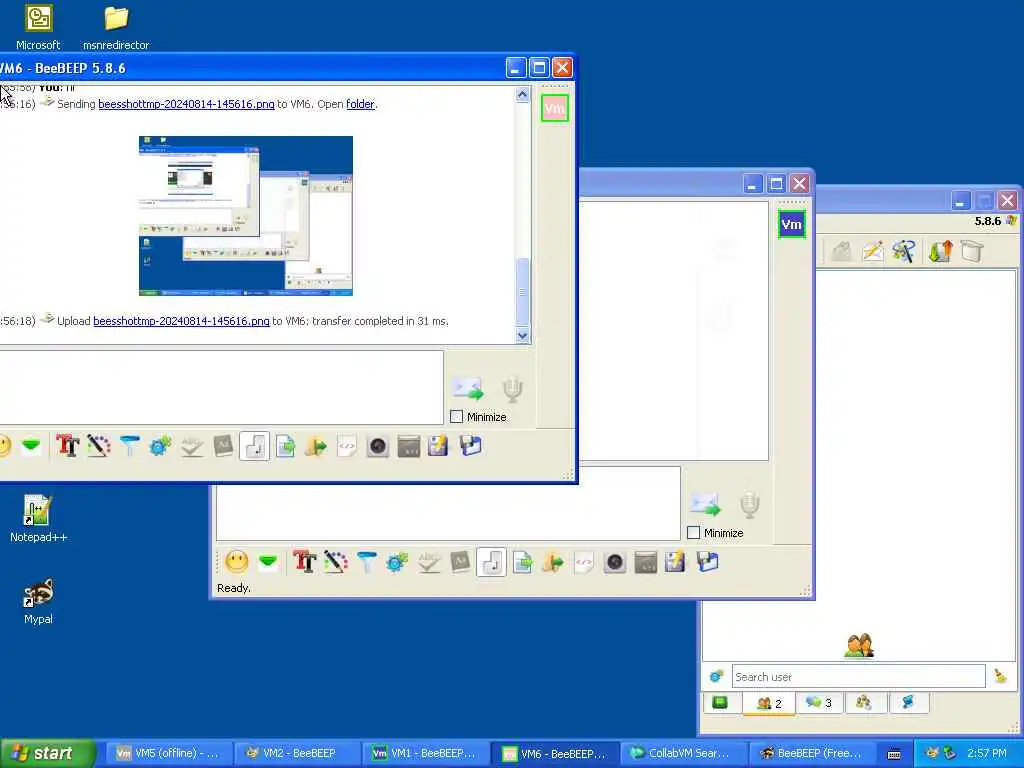1024x768 pixels.
Task: Click bucket icon in BeeBEEP main toolbar
Action: point(972,251)
